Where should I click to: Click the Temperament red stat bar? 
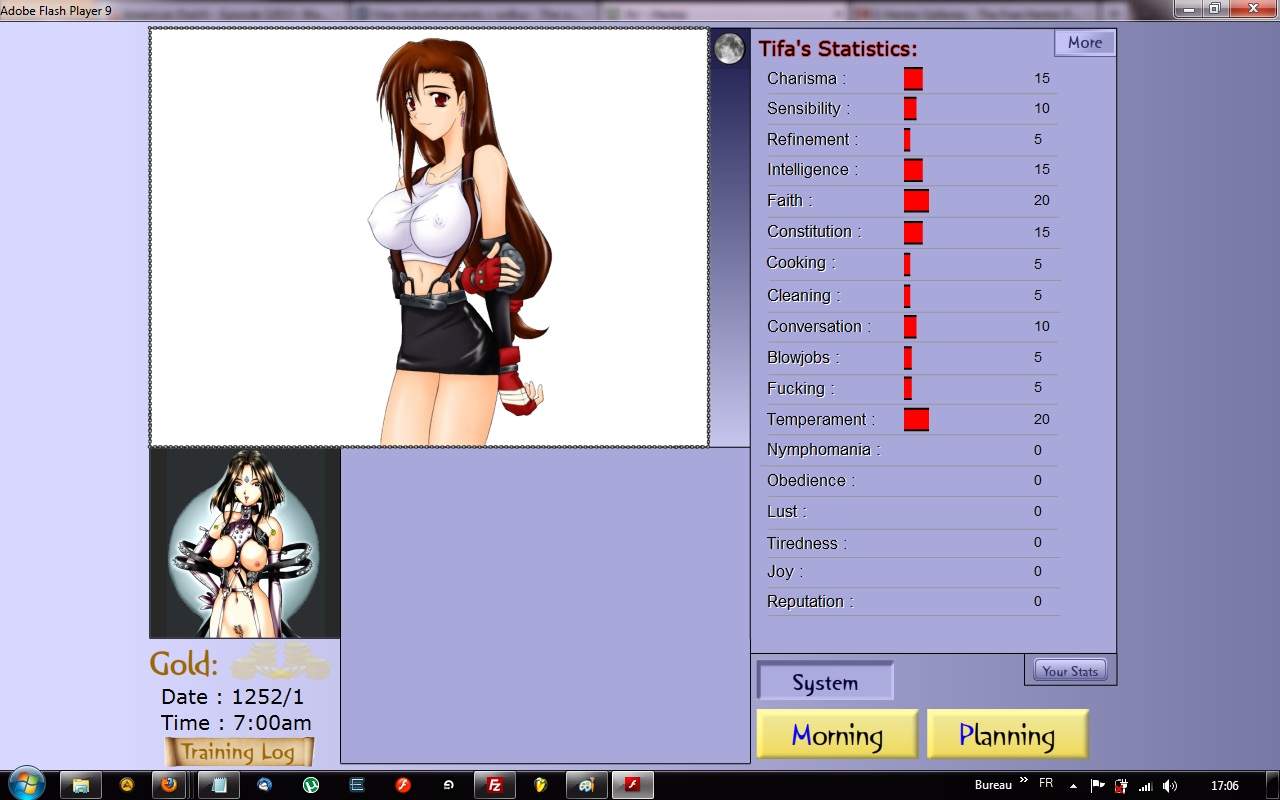[916, 419]
